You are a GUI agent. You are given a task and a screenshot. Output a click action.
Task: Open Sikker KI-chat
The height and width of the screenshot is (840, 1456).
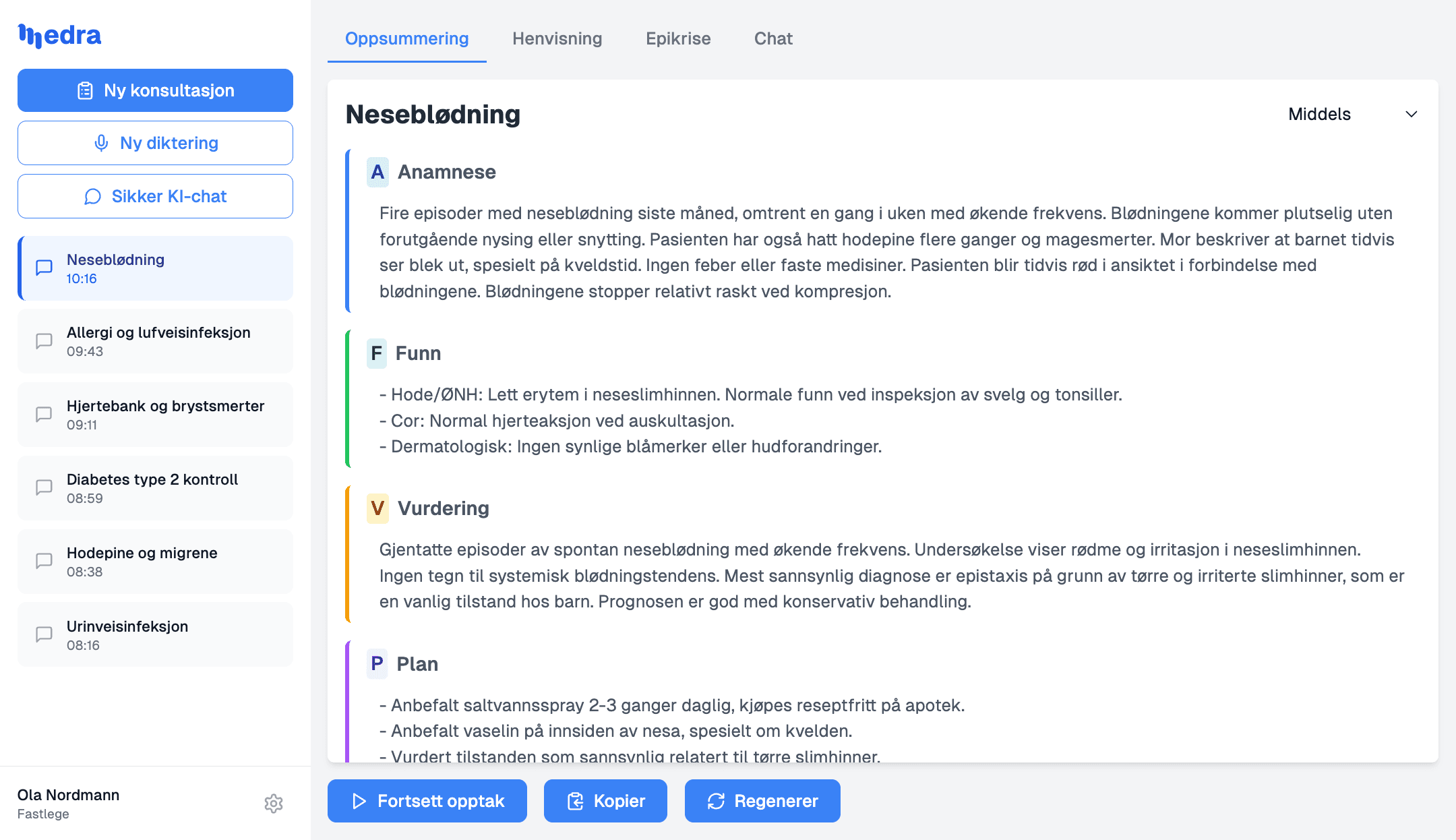click(x=155, y=196)
